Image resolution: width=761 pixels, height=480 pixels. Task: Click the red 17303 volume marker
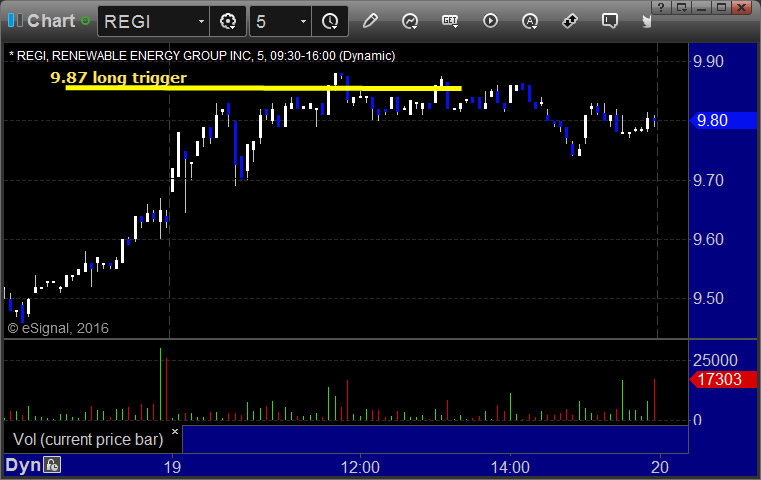click(x=723, y=380)
